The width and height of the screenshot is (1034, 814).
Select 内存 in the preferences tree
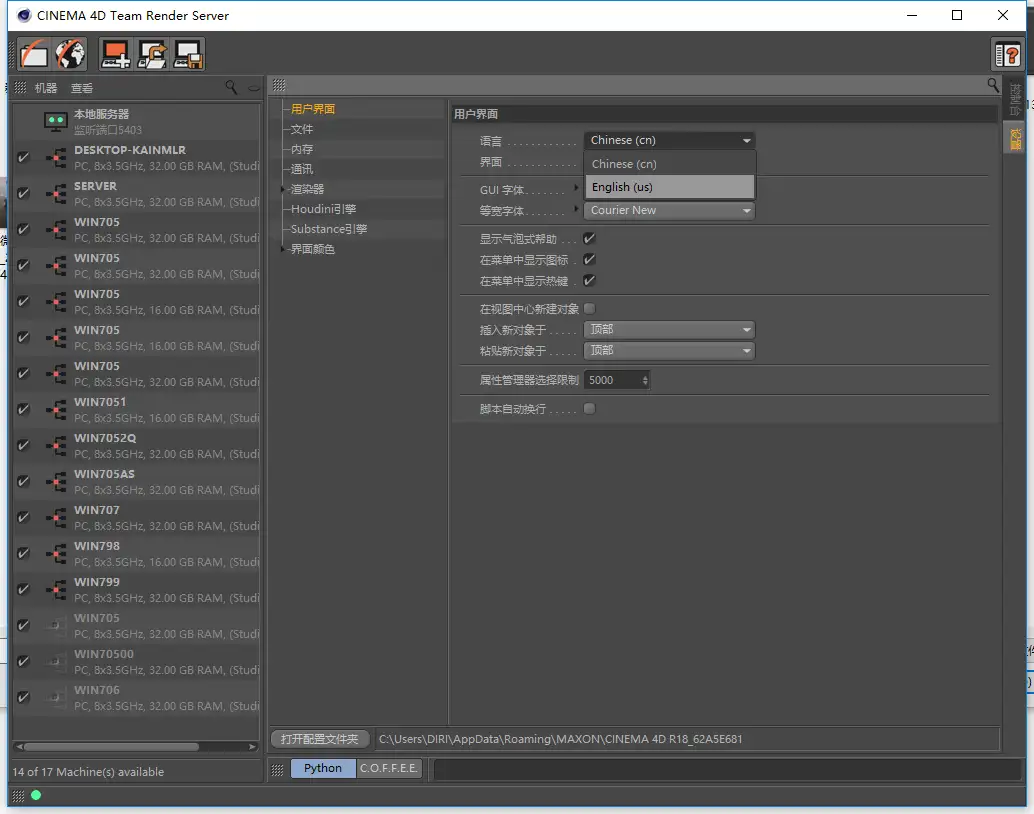(x=302, y=149)
